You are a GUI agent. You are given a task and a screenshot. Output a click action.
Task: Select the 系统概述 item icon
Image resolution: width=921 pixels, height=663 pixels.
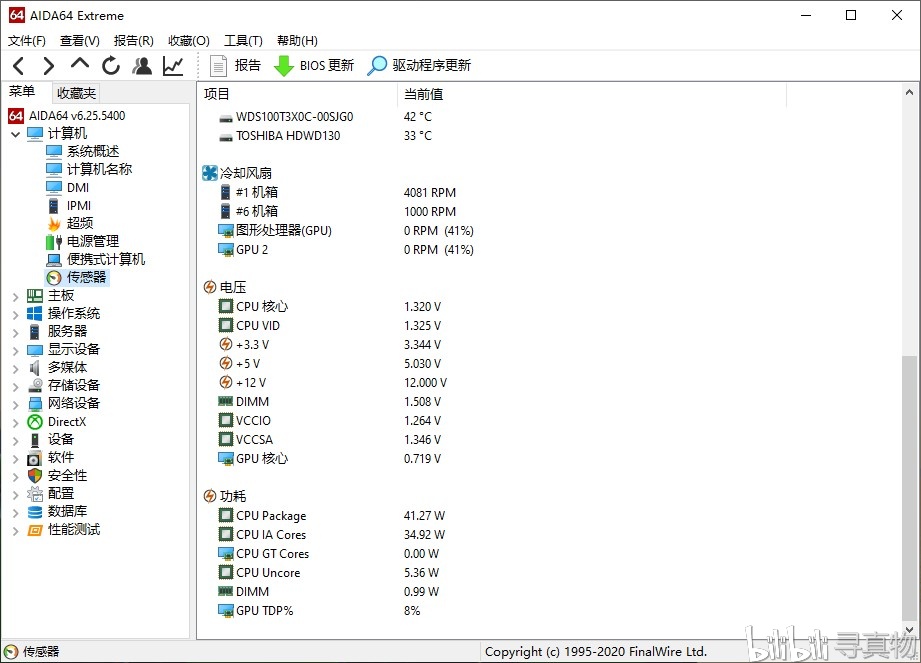click(53, 152)
